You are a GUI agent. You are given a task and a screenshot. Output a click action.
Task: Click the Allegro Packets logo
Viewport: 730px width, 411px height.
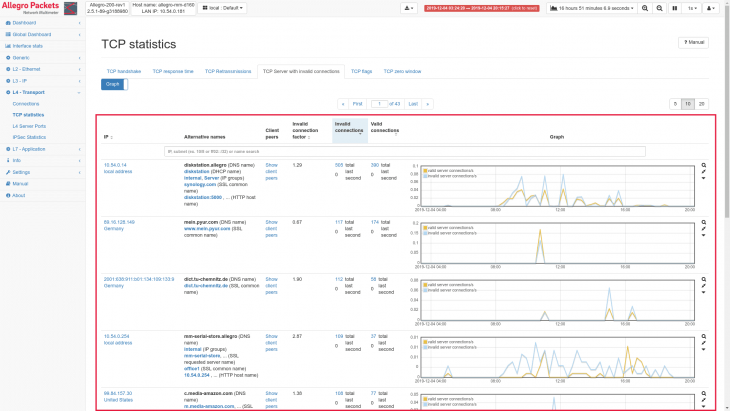coord(32,8)
